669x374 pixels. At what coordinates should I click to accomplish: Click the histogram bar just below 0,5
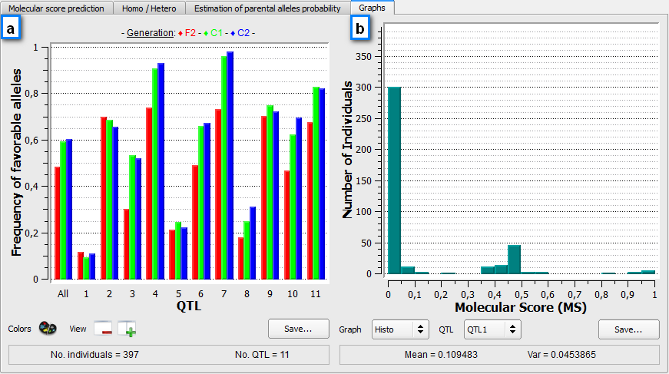pos(514,259)
